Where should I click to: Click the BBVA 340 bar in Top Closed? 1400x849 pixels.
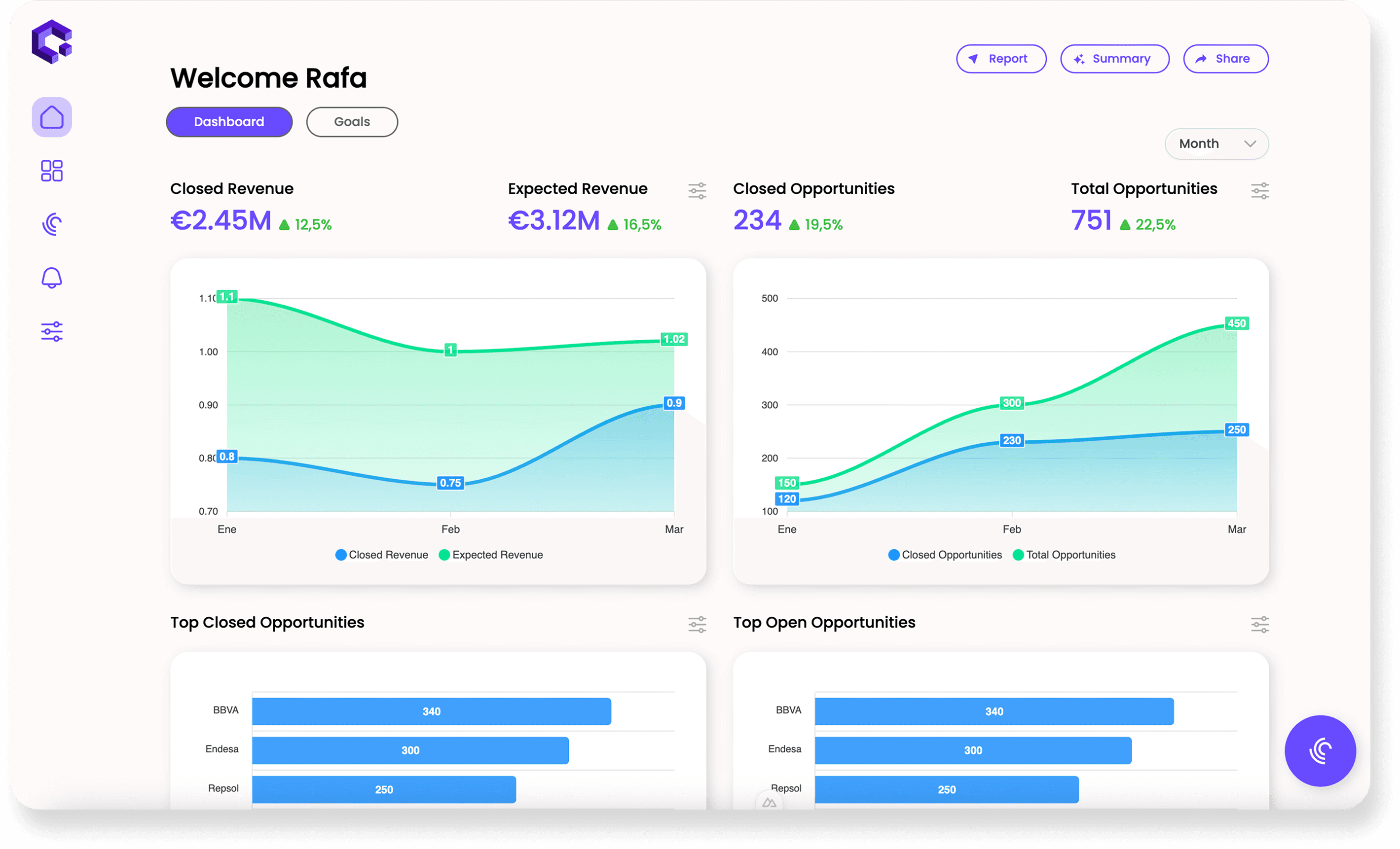click(431, 711)
